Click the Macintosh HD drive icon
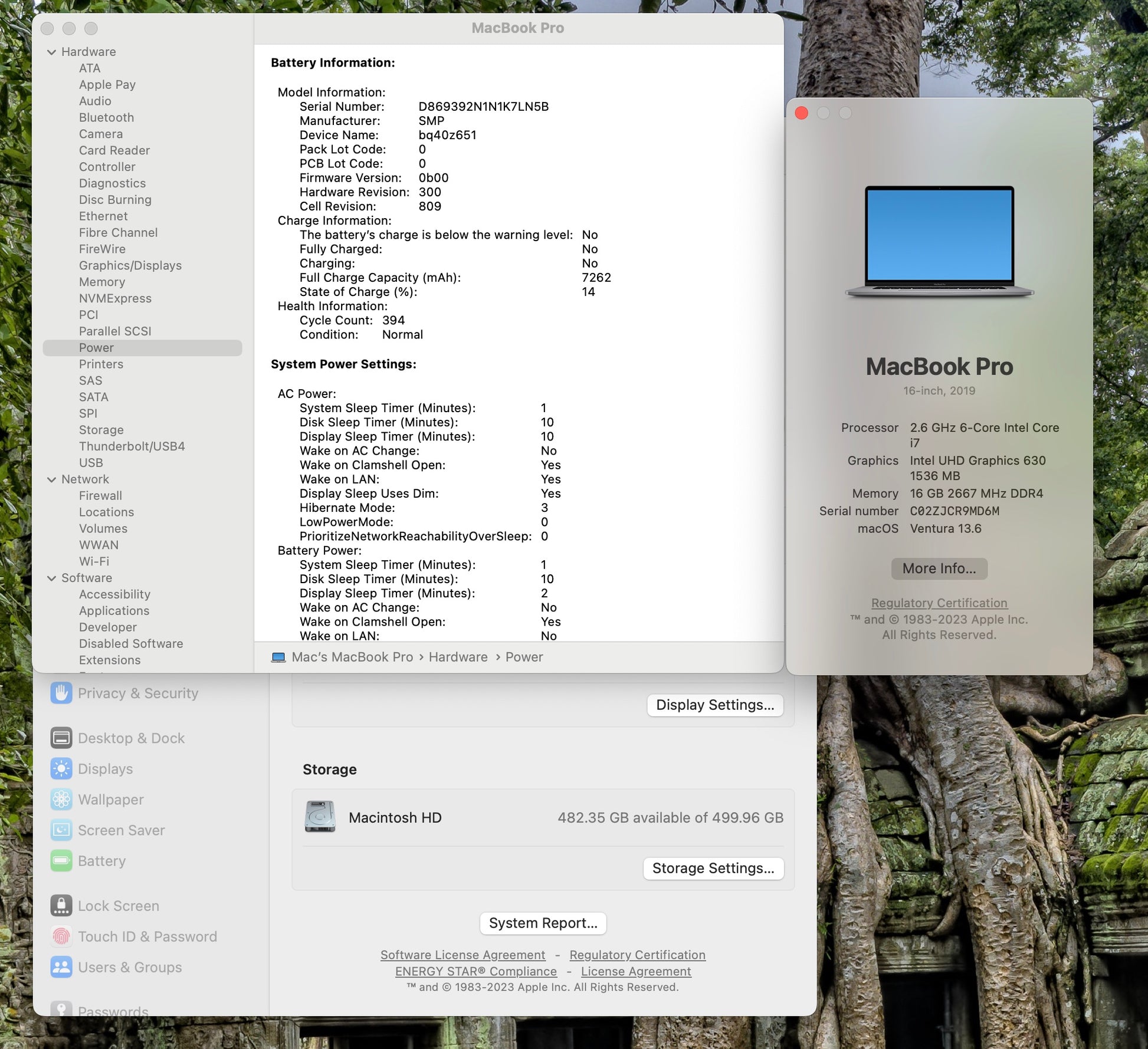The image size is (1148, 1049). point(320,817)
